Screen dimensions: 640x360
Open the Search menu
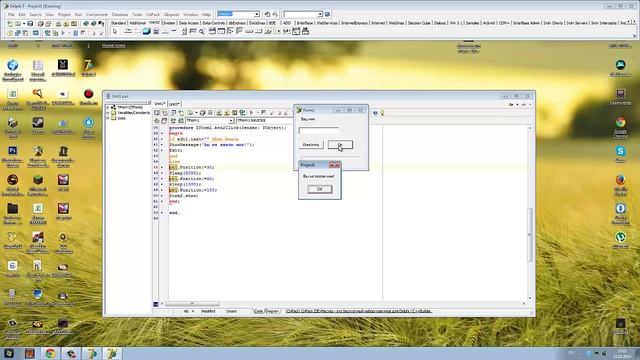(x=36, y=14)
